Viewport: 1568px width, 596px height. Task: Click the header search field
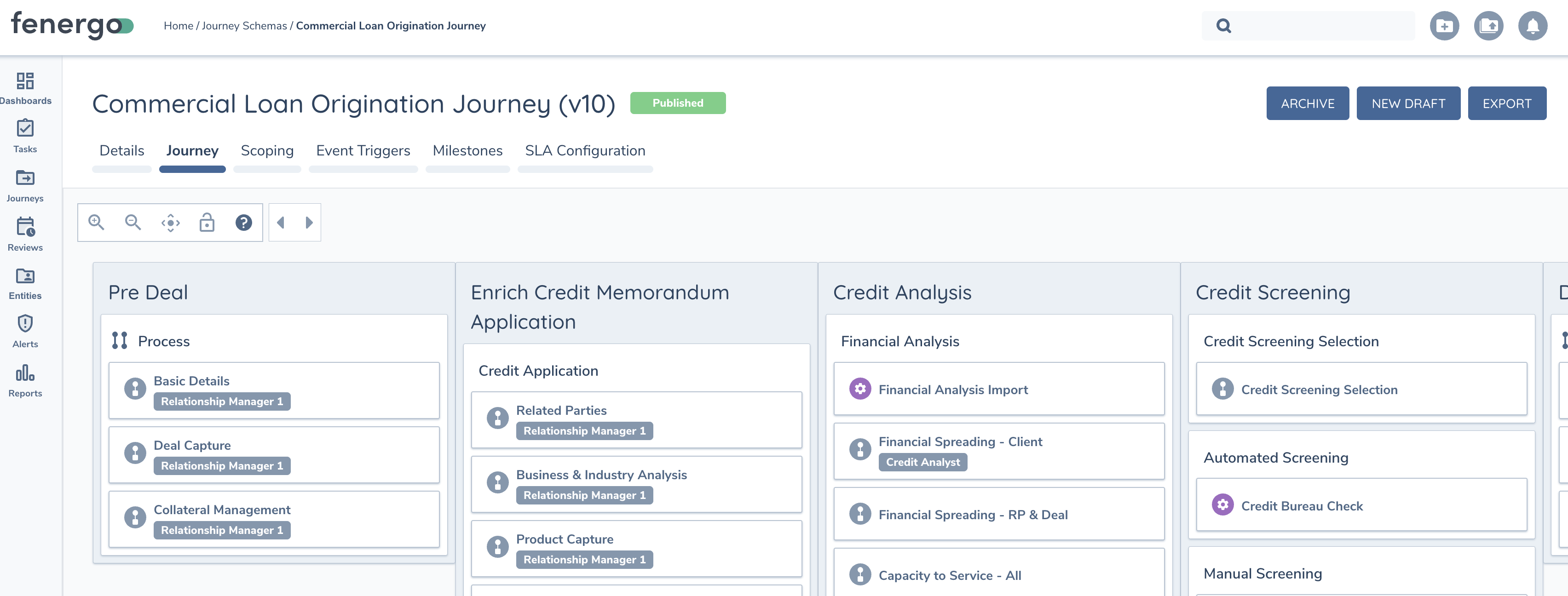tap(1321, 26)
